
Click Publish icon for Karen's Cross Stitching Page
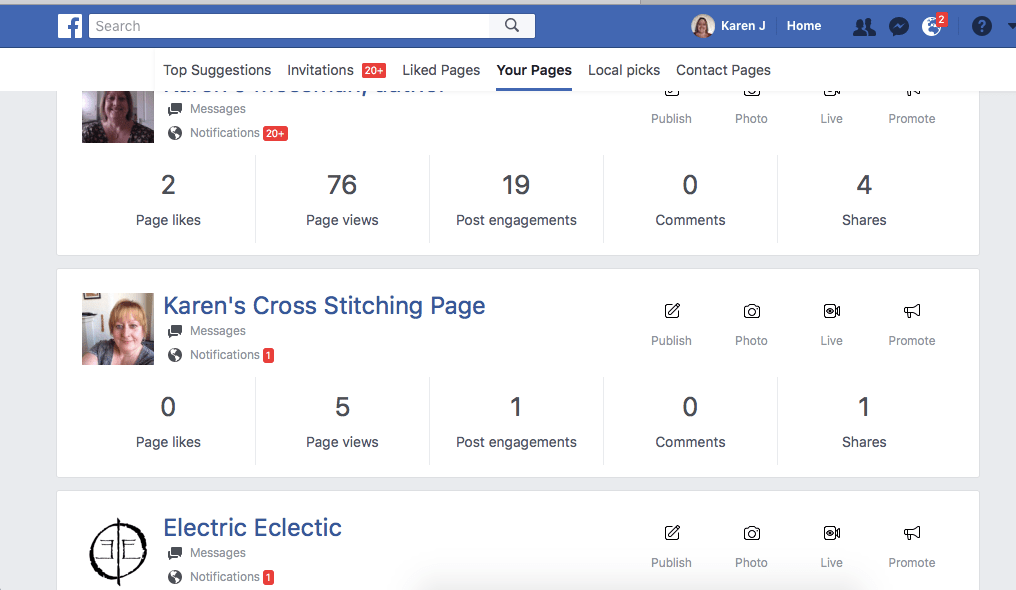click(671, 312)
